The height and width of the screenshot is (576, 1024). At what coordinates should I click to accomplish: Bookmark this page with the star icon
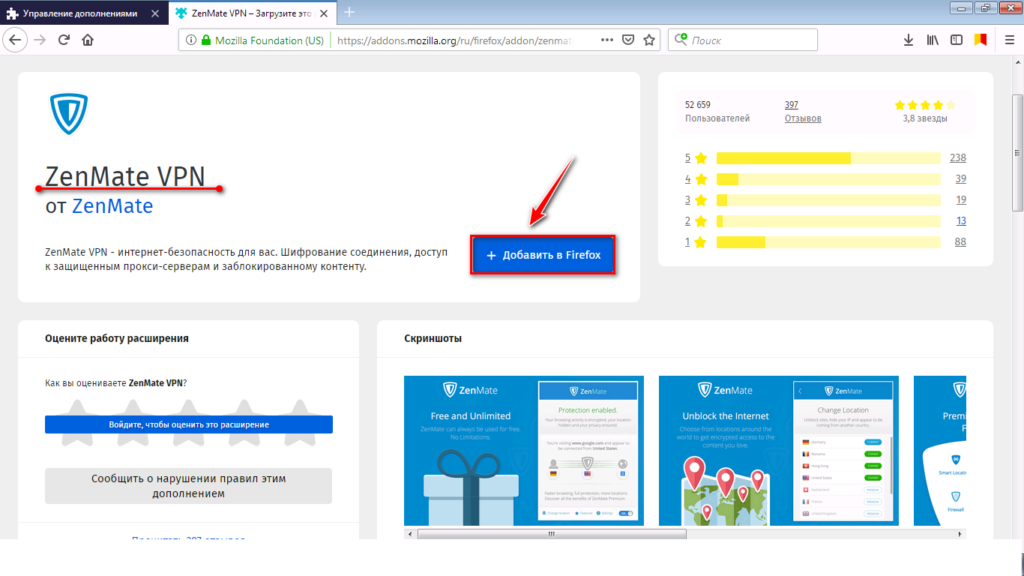(x=649, y=40)
